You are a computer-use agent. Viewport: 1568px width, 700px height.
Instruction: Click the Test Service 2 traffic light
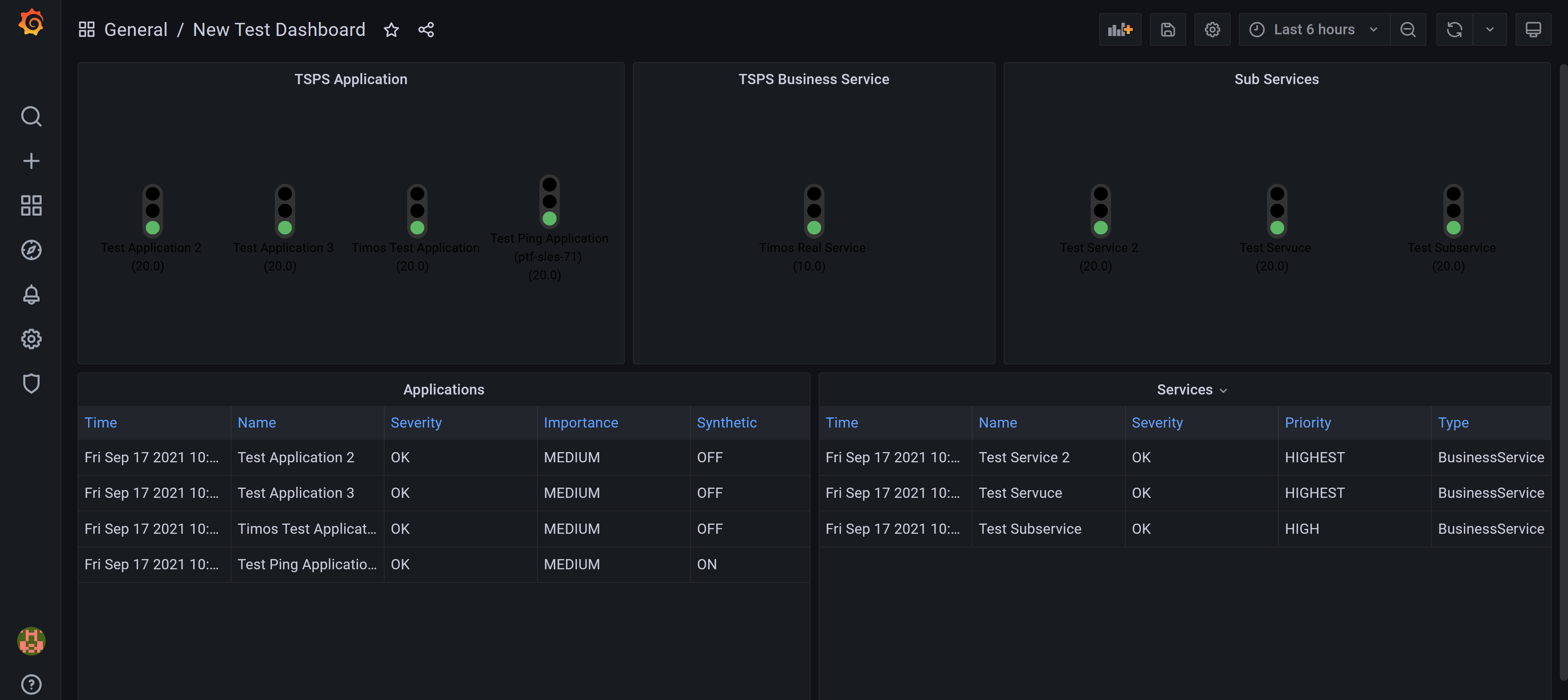[1100, 211]
